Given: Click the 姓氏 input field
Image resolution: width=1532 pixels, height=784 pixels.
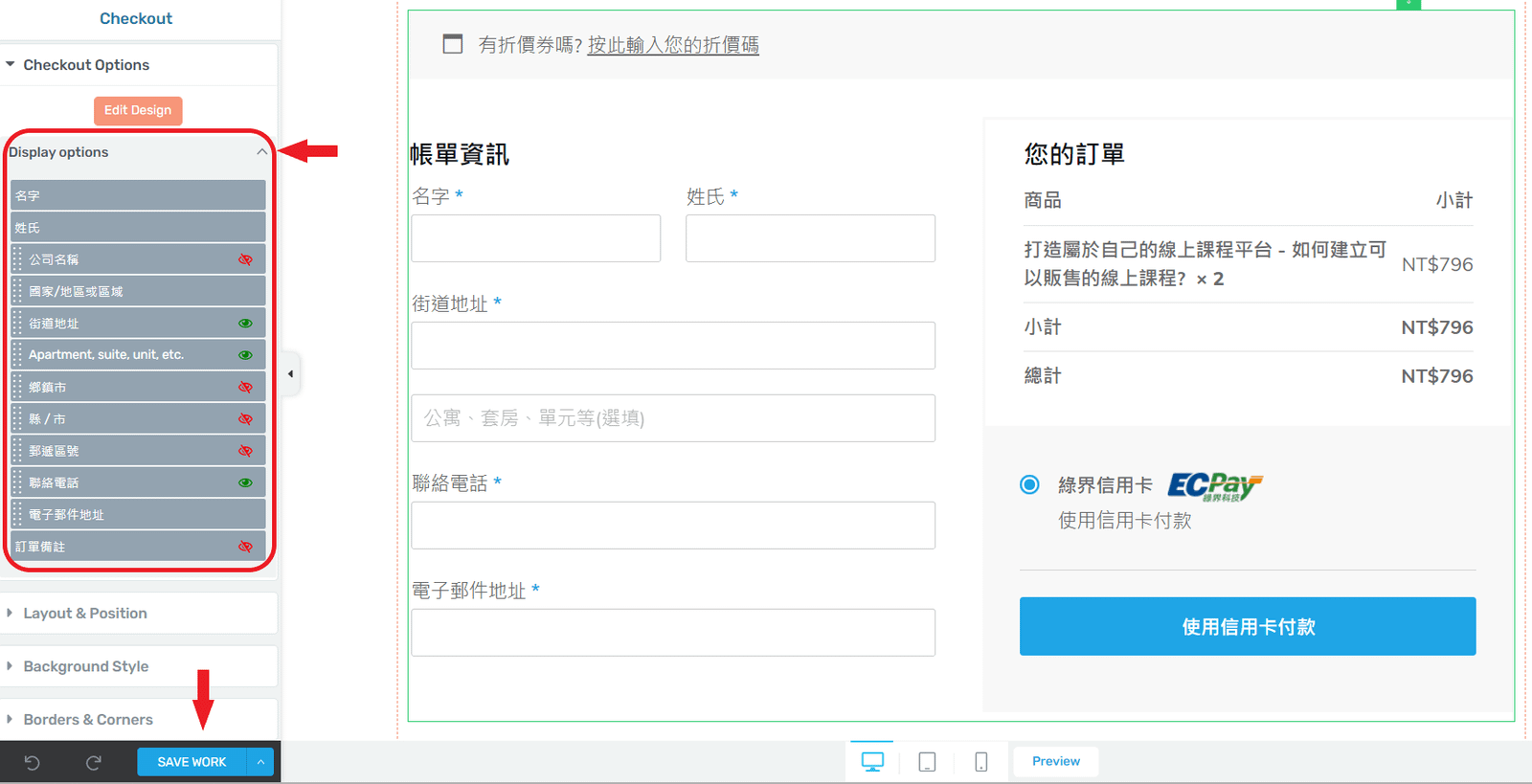Looking at the screenshot, I should [810, 238].
